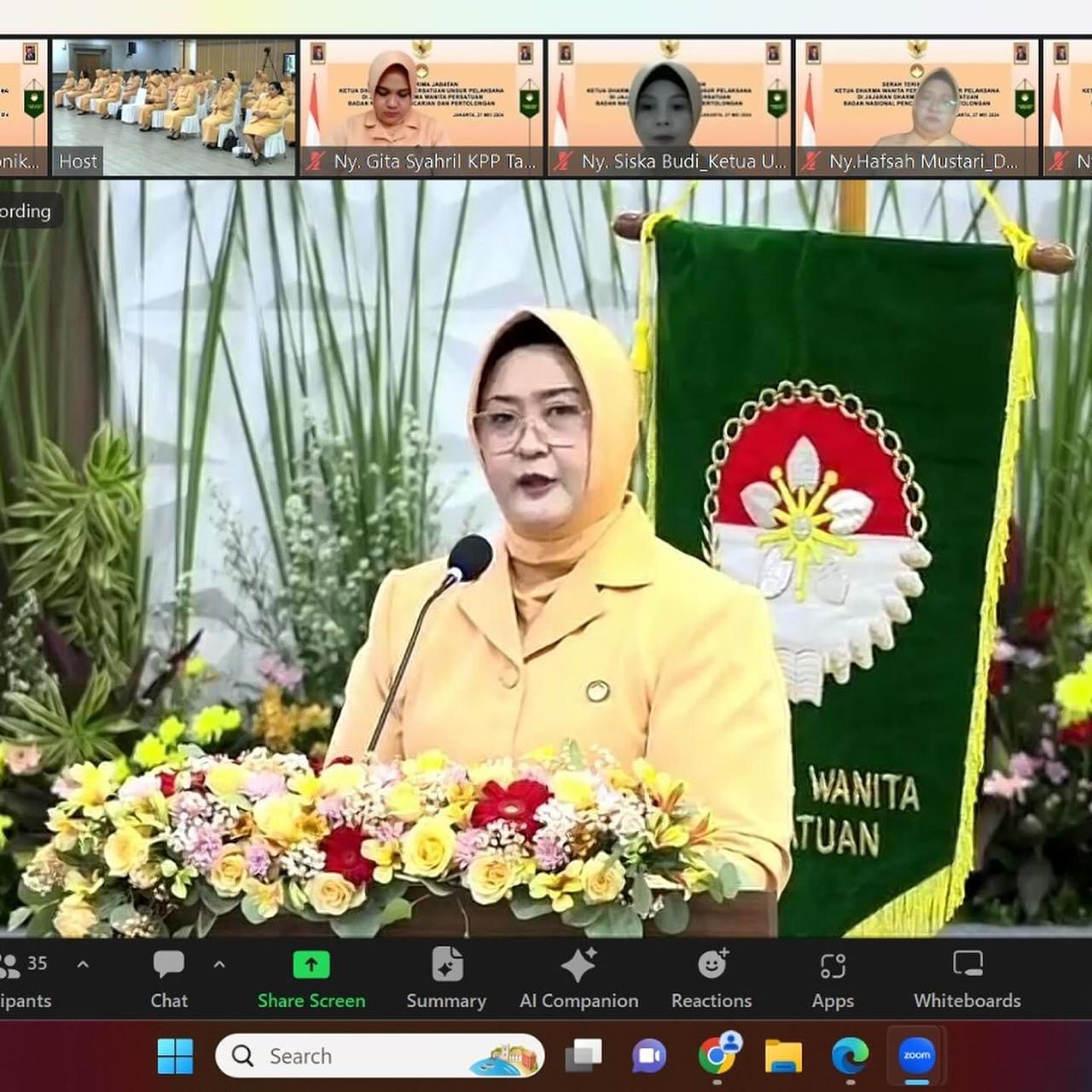Open the meeting Summary tool

446,979
